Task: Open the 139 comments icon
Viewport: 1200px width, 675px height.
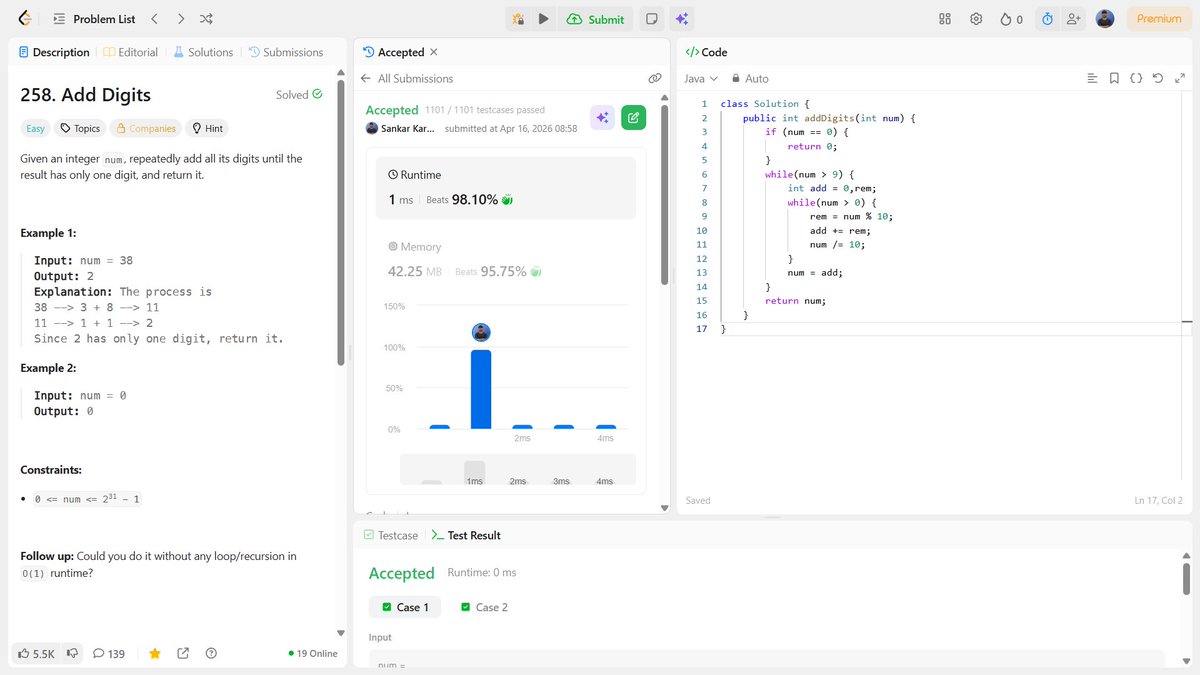Action: coord(109,653)
